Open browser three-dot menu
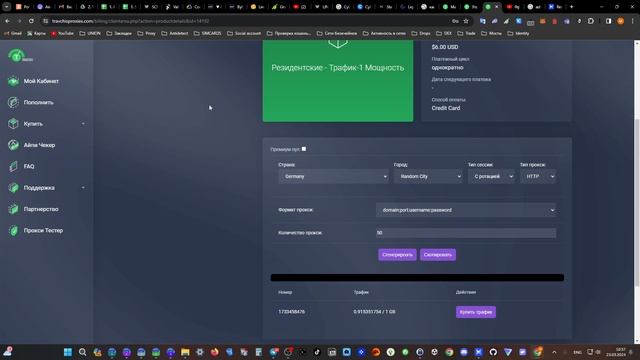640x360 pixels. coord(632,21)
